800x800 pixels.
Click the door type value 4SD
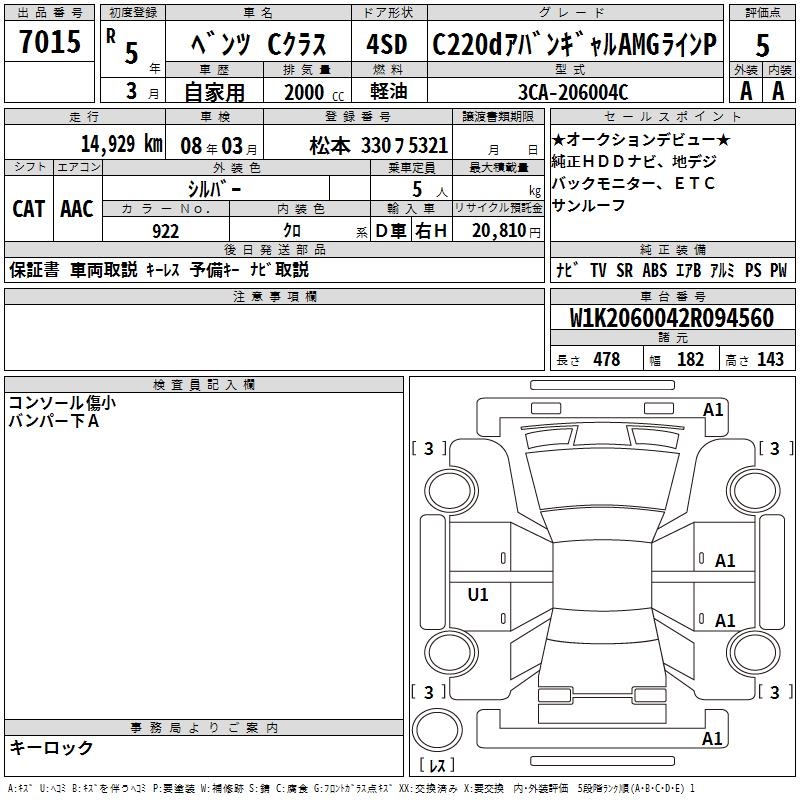(387, 45)
